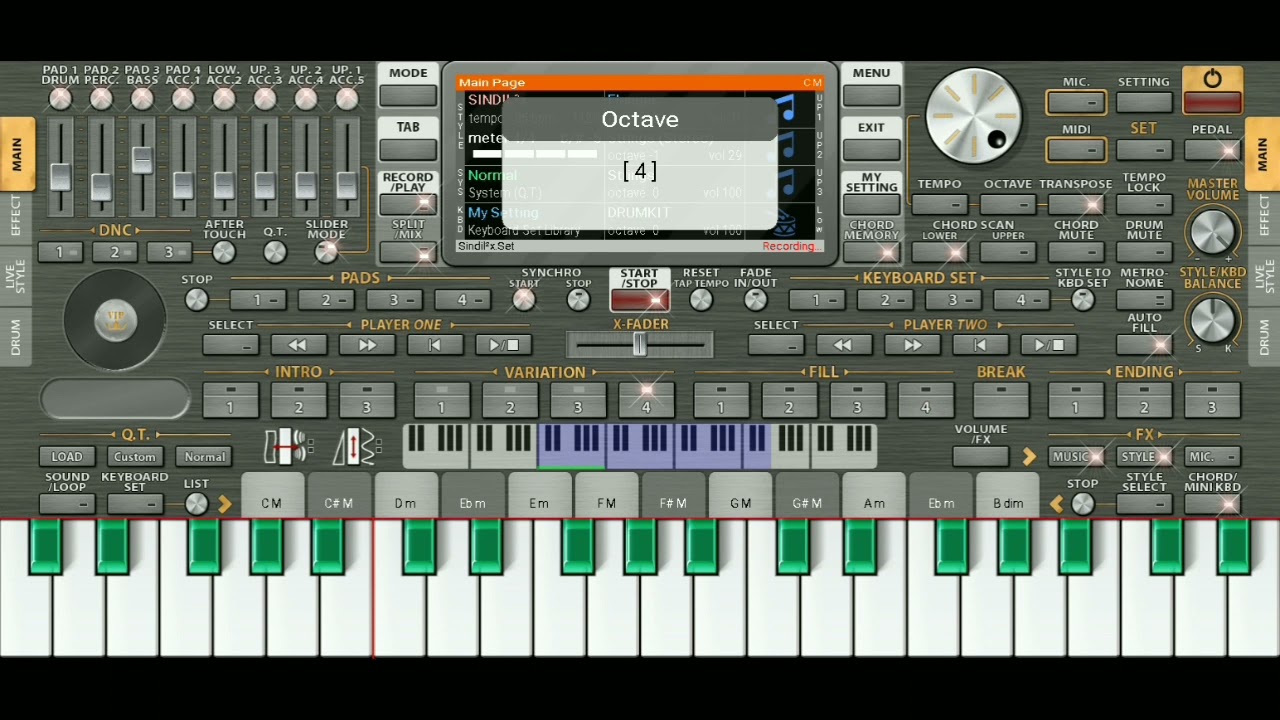
Task: Click the AFTER TOUCH knob
Action: [223, 252]
